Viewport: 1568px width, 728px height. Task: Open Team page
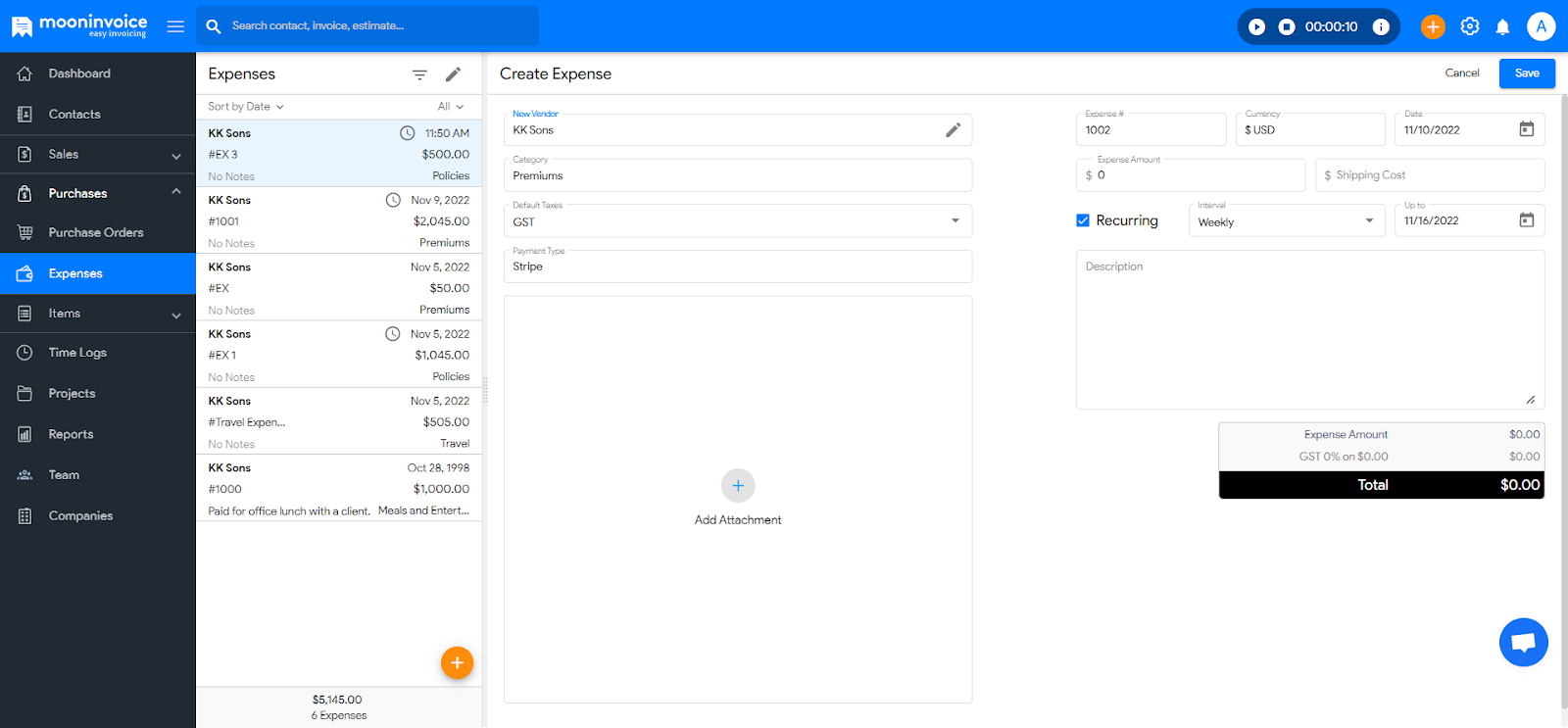98,475
